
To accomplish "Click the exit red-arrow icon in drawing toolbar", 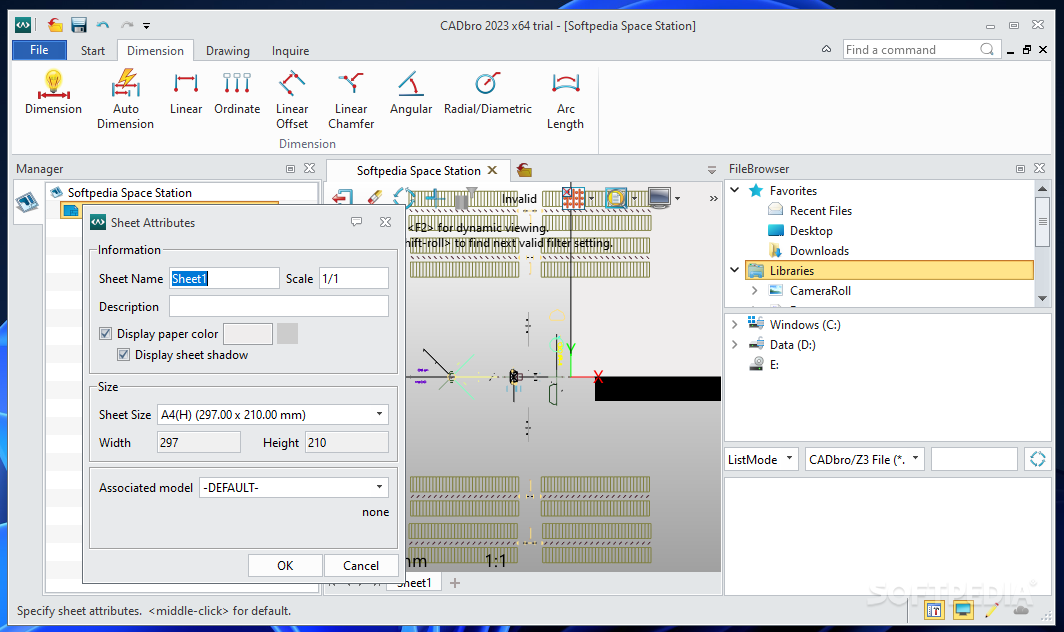I will 342,198.
